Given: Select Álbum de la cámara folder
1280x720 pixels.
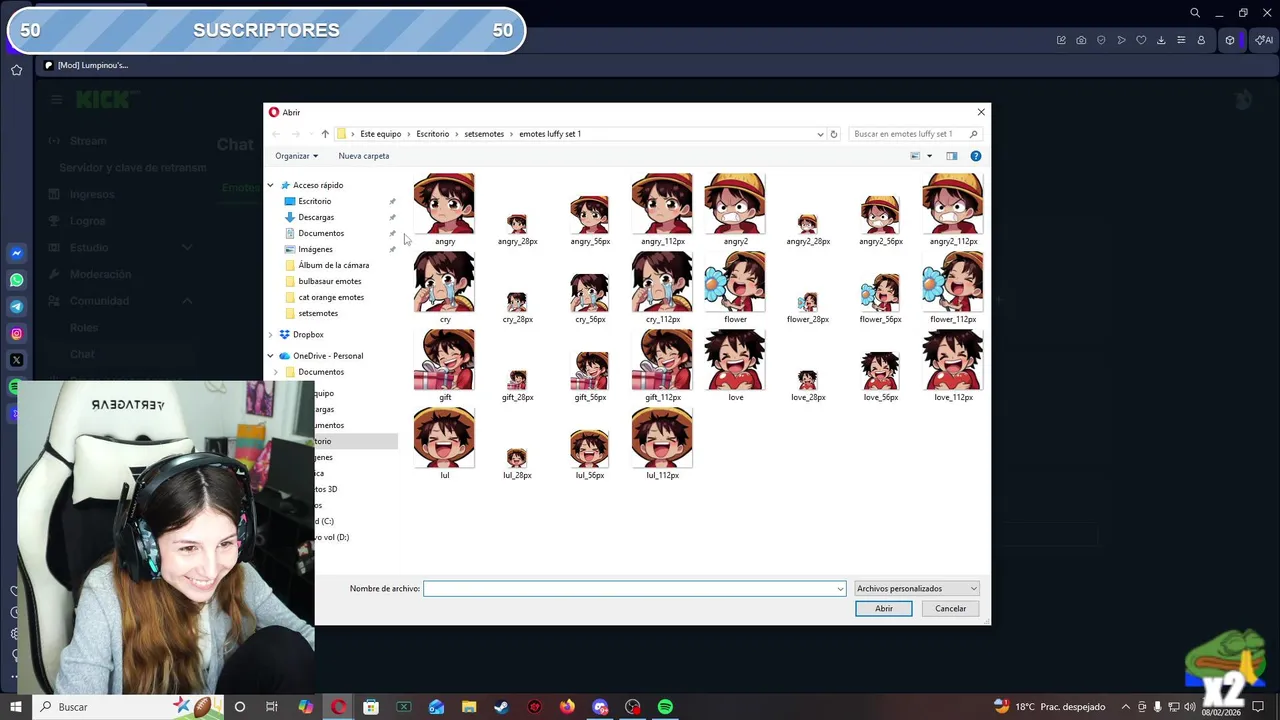Looking at the screenshot, I should tap(333, 265).
